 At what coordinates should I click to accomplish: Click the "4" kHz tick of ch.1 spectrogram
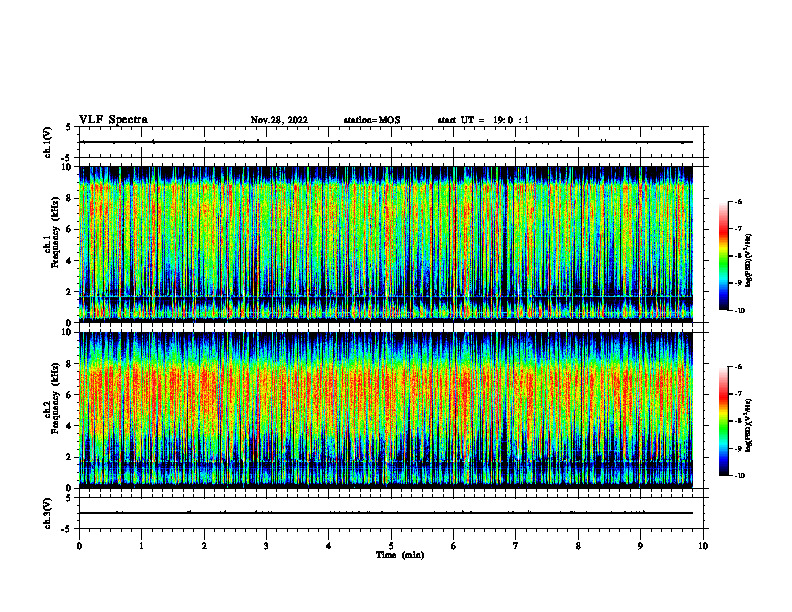69,261
